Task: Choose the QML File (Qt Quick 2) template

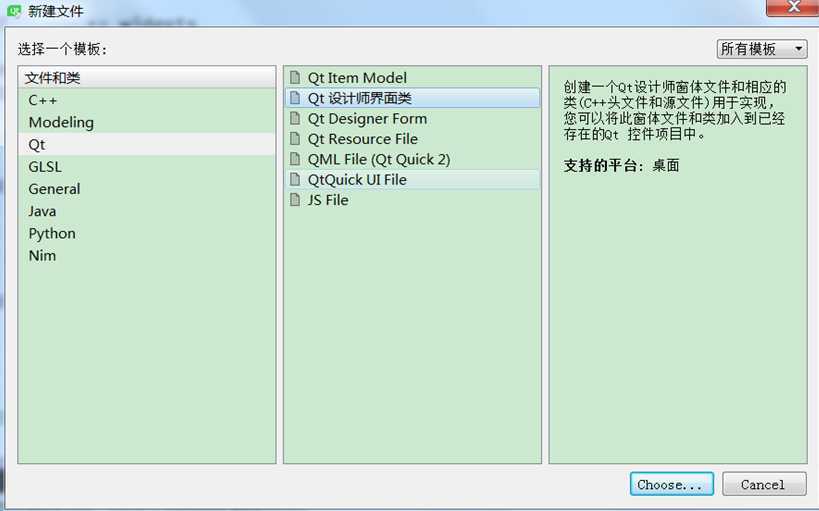Action: (413, 159)
